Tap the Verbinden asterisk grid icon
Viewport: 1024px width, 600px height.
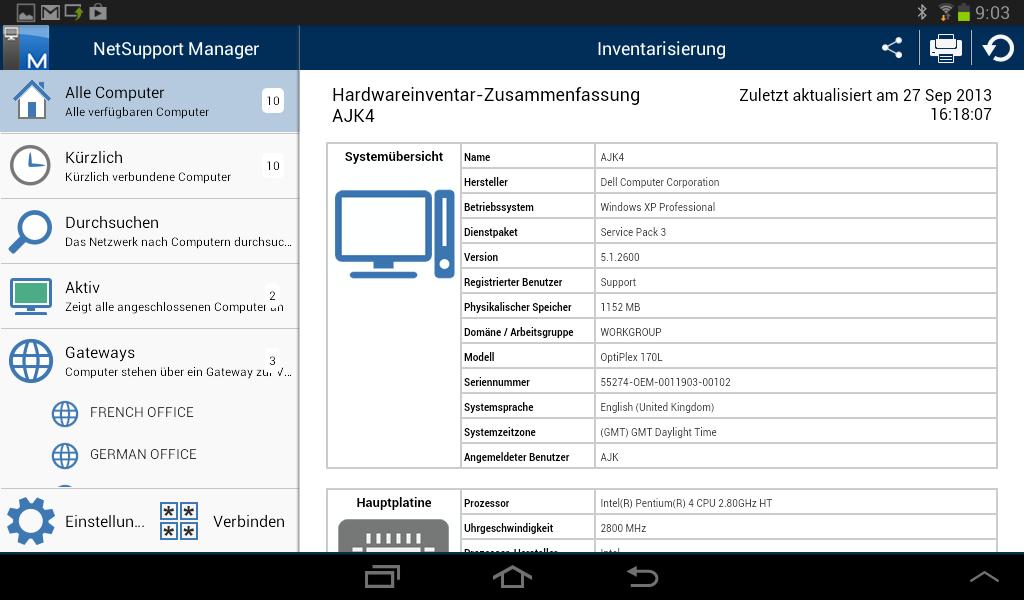point(179,521)
